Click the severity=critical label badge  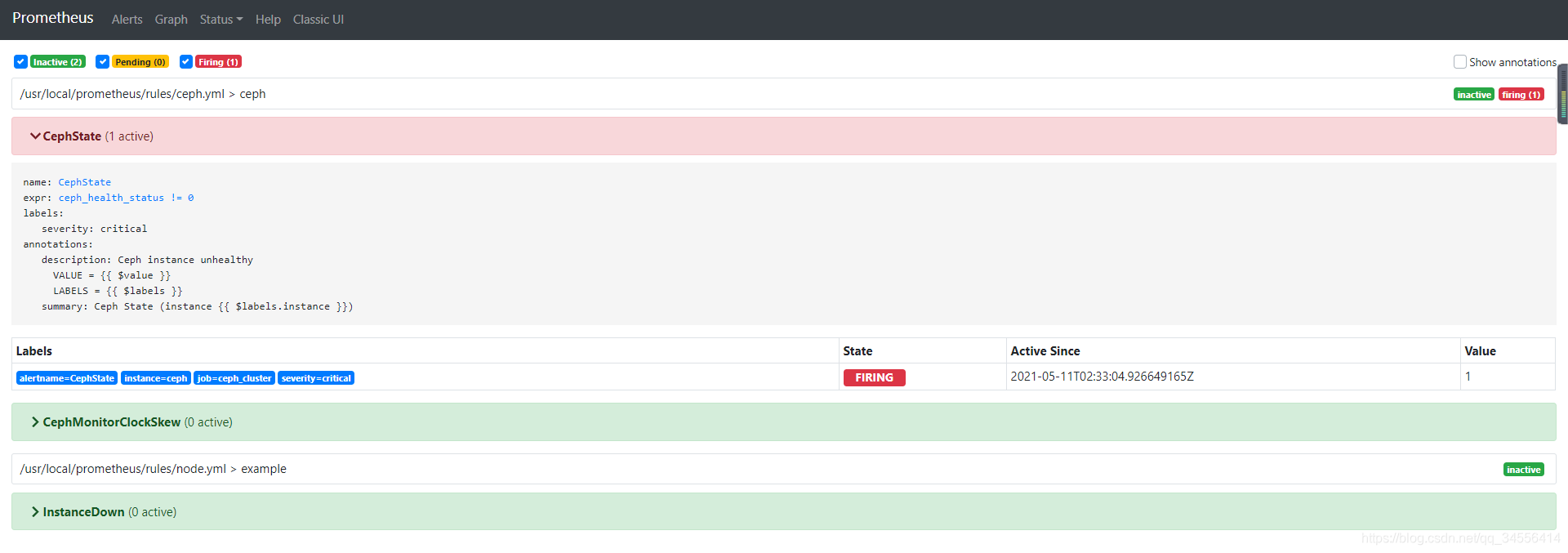(316, 378)
